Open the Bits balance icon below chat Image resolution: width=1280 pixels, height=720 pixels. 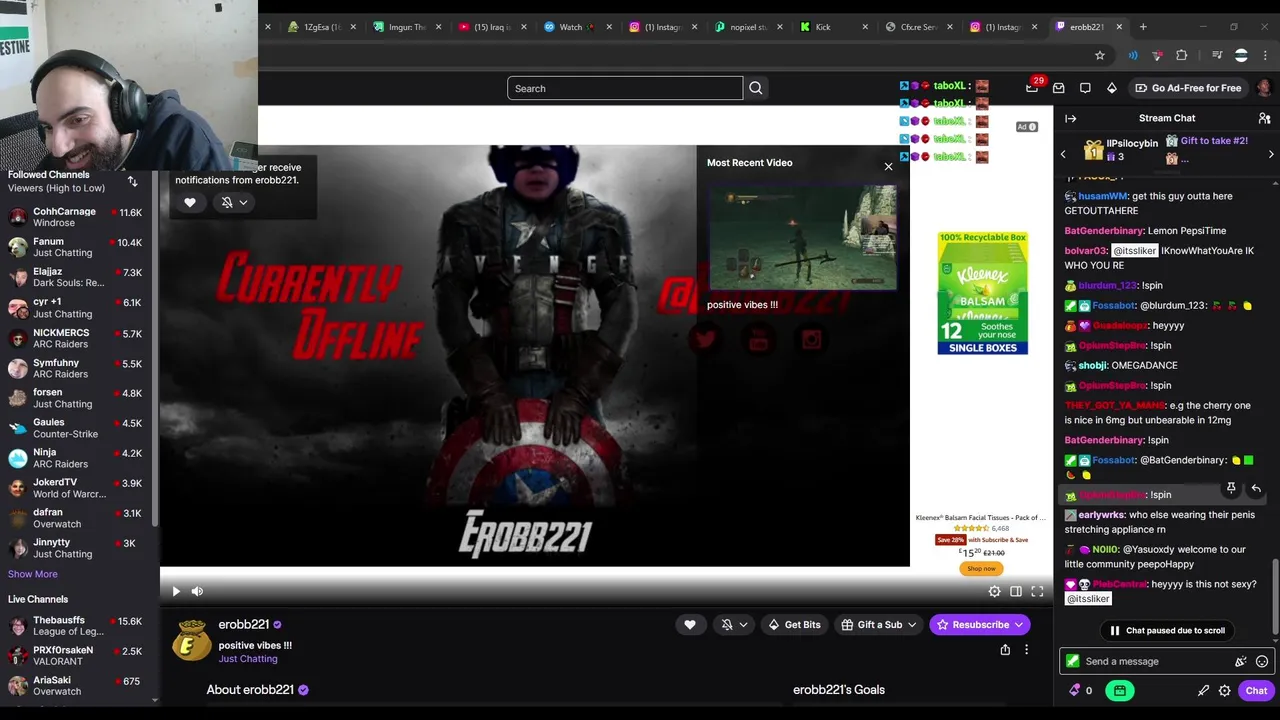[1081, 690]
